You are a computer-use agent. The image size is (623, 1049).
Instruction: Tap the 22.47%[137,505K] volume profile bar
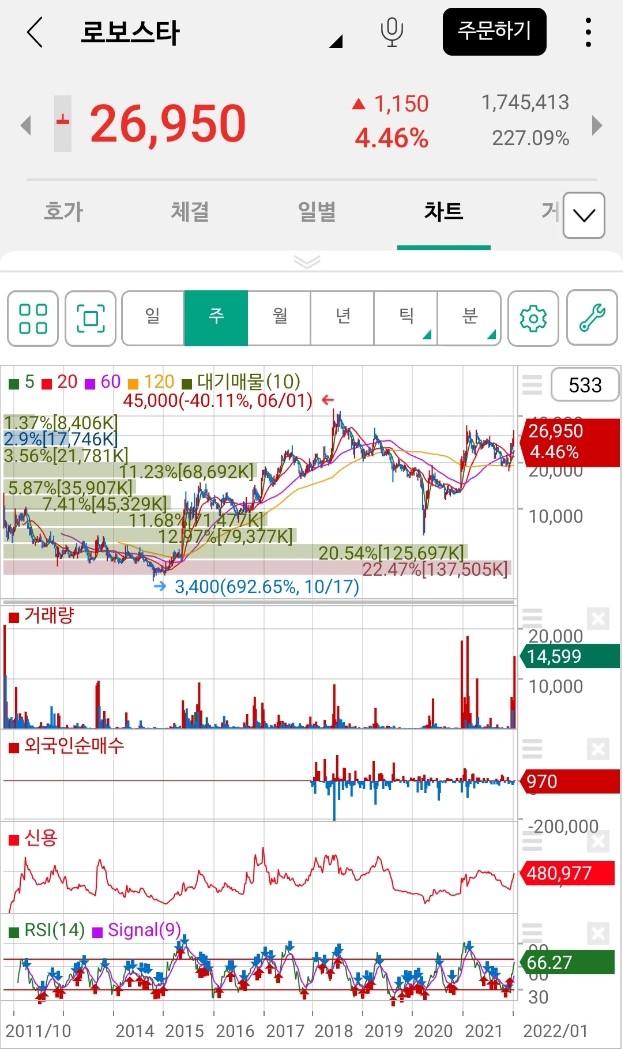(x=257, y=569)
